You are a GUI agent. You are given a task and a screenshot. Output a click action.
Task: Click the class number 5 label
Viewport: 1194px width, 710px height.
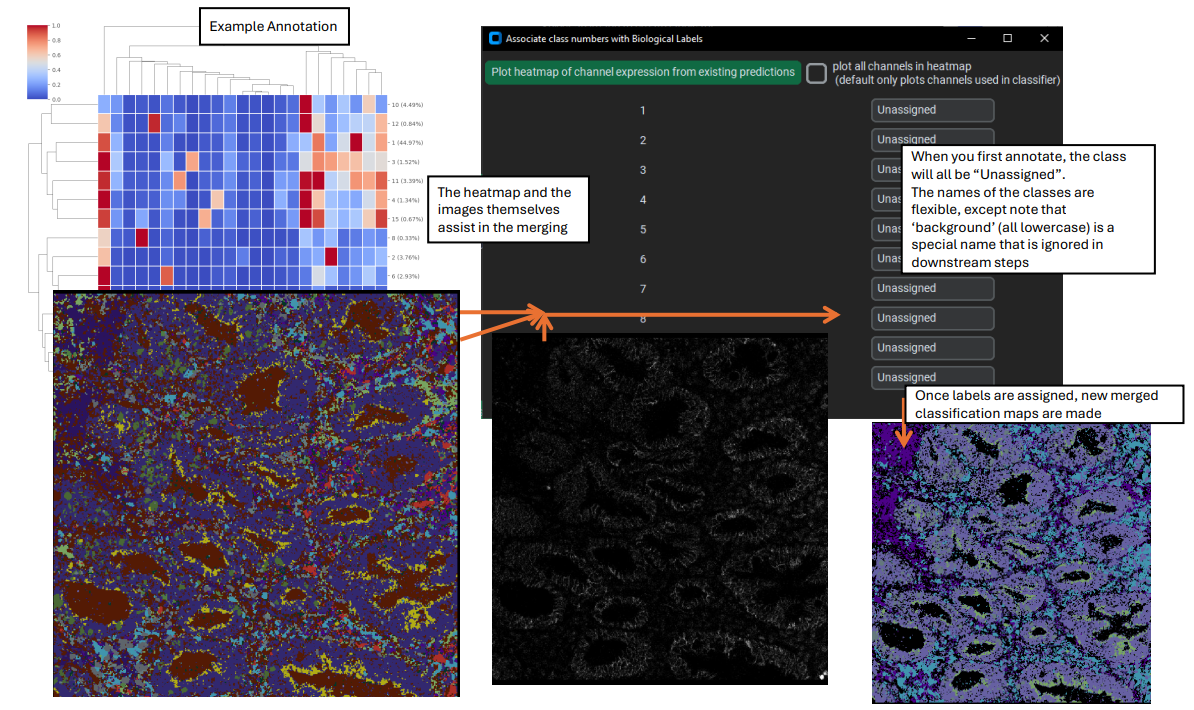tap(643, 229)
